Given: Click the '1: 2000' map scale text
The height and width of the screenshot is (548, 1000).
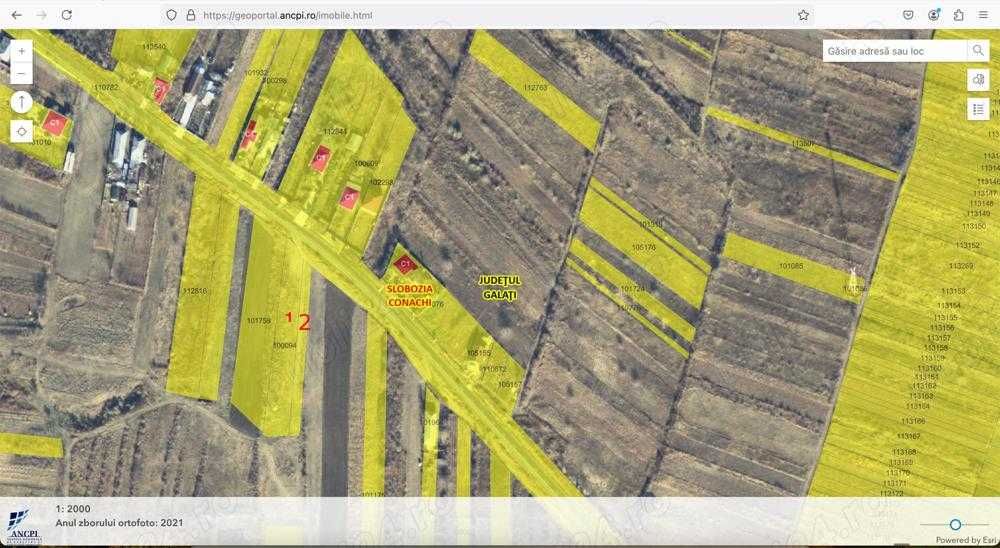Looking at the screenshot, I should [73, 509].
